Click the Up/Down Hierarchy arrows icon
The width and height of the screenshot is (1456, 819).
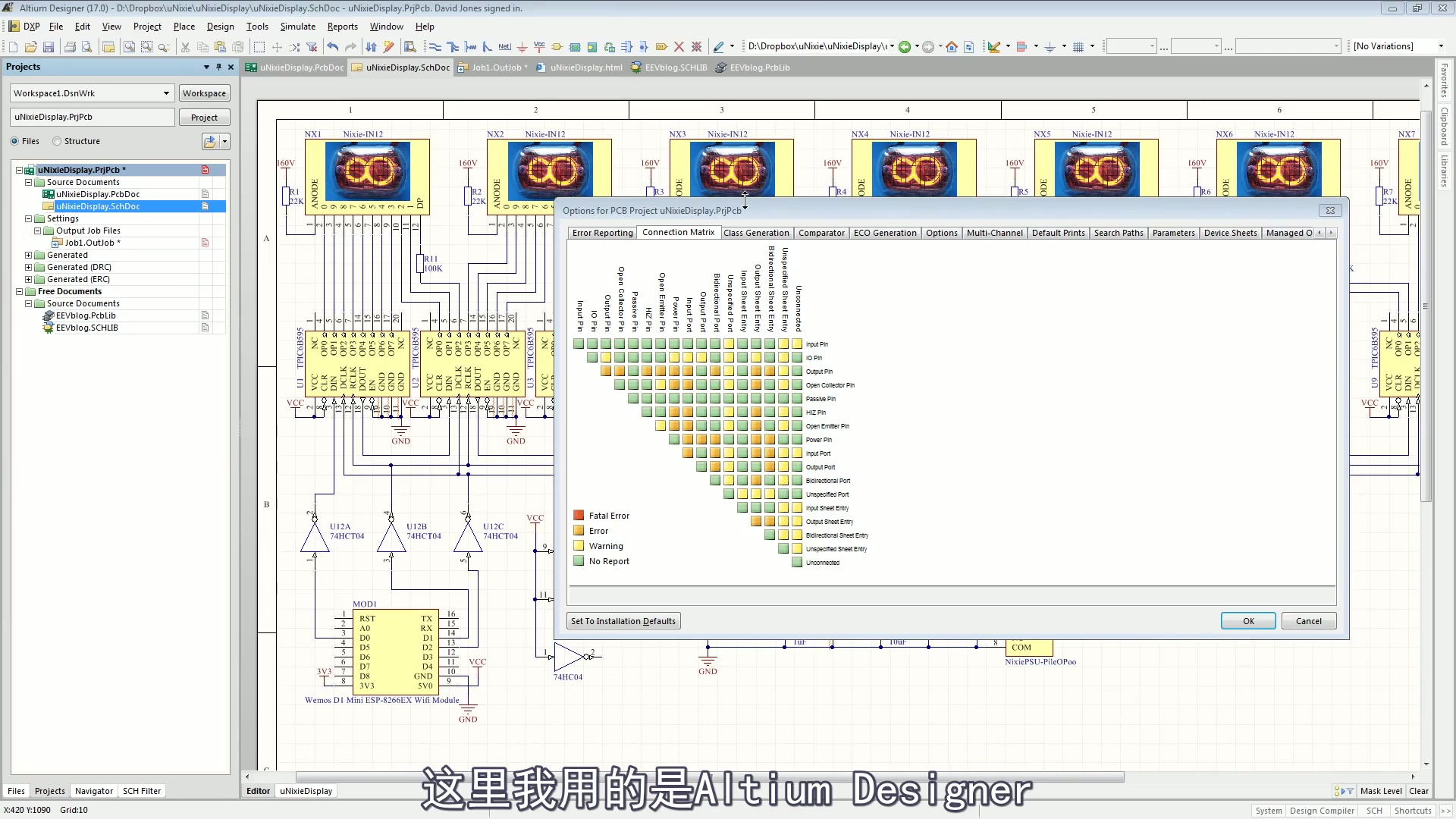coord(371,47)
